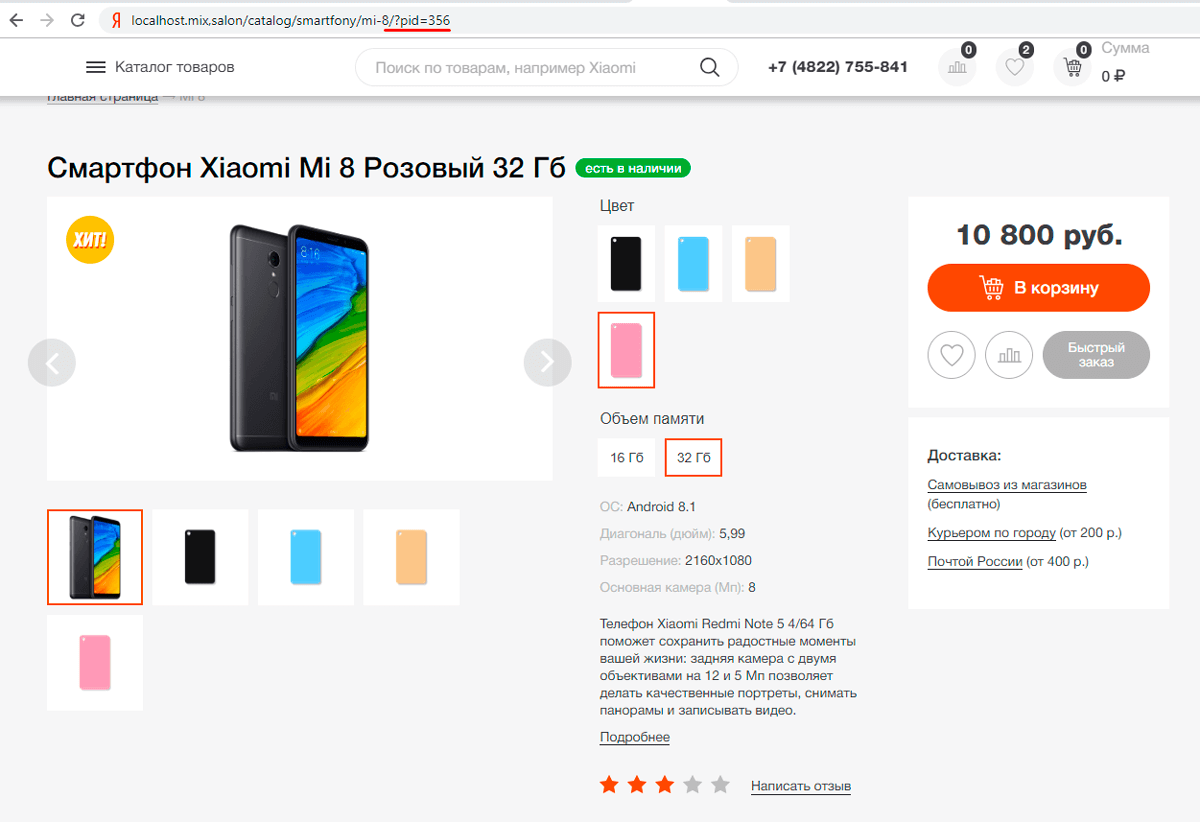This screenshot has width=1200, height=822.
Task: Open the Каталог товаров menu
Action: point(161,68)
